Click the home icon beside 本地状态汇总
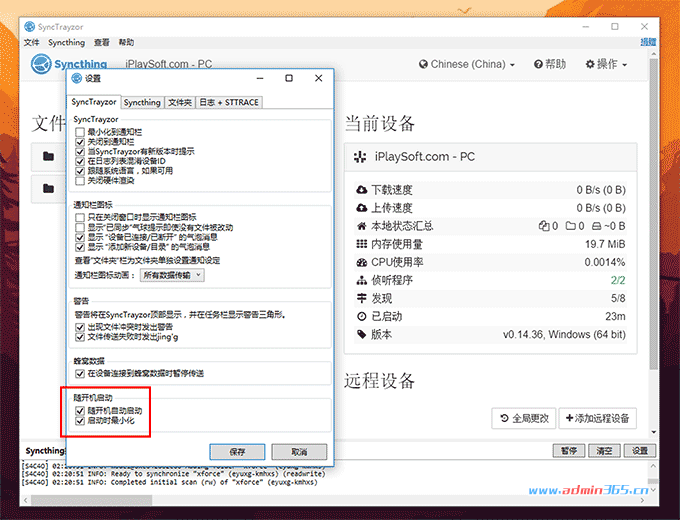Screen dimensions: 680x520 362,226
